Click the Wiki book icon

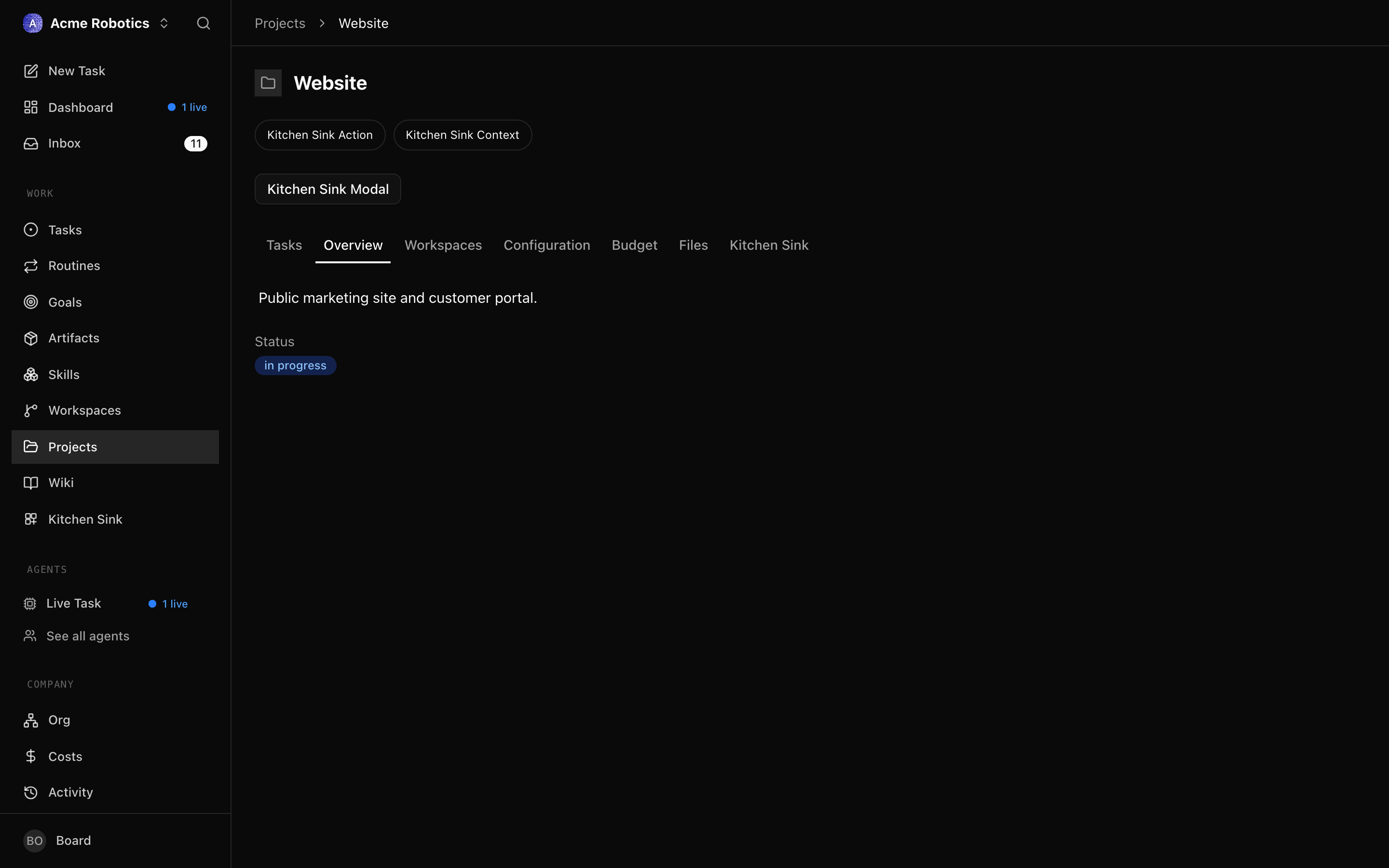point(31,483)
